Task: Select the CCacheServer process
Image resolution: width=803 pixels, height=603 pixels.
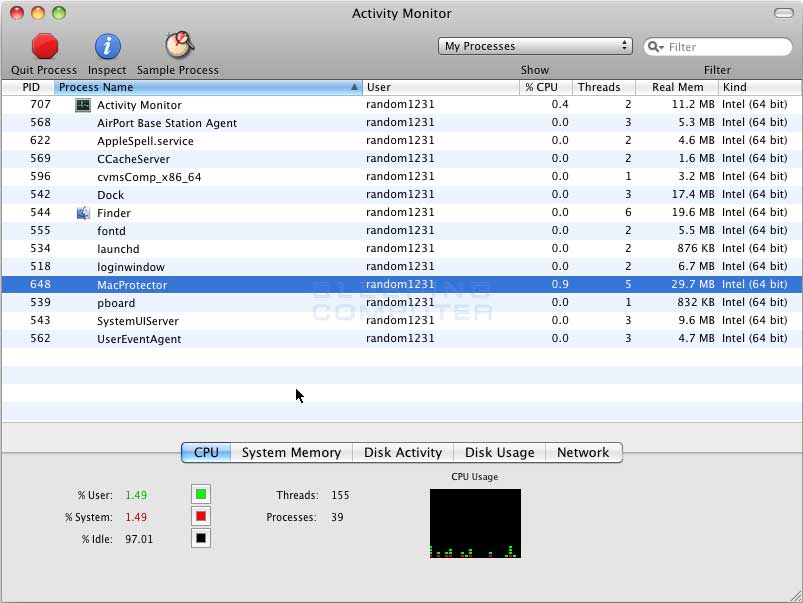Action: coord(402,158)
